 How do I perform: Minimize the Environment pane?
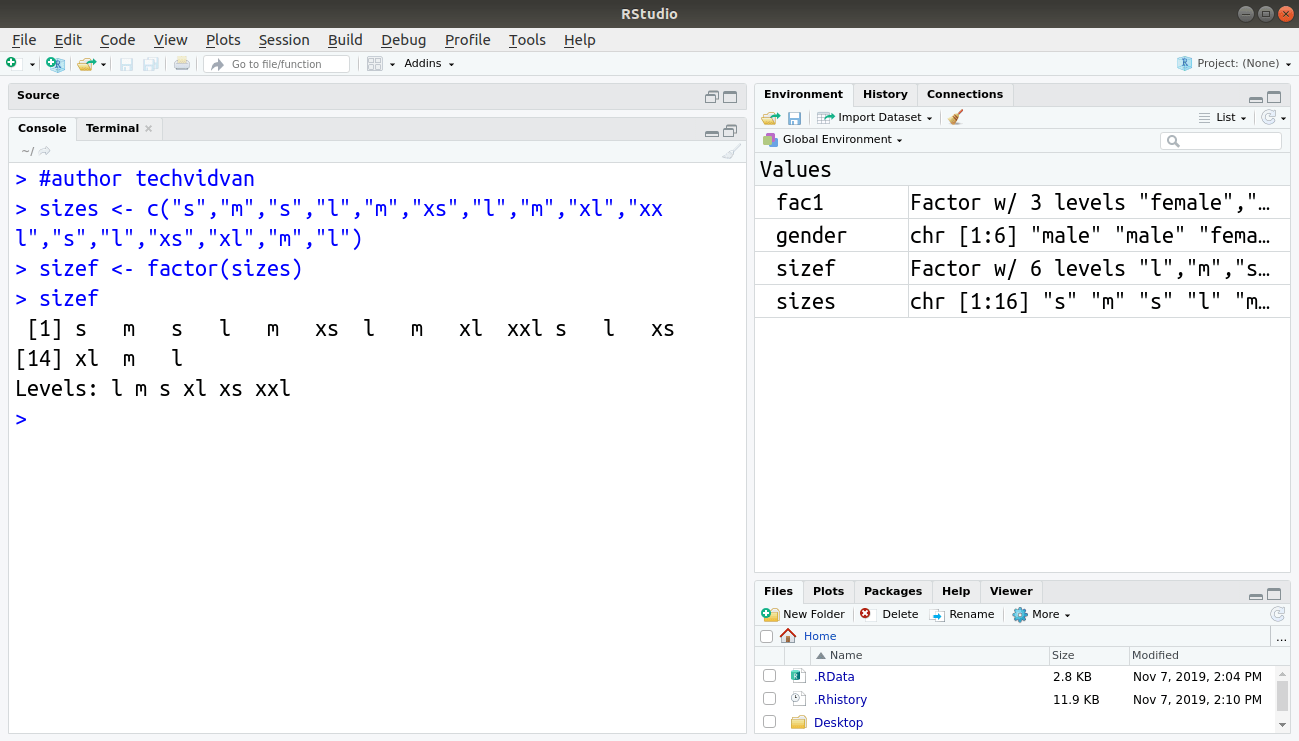[1255, 98]
